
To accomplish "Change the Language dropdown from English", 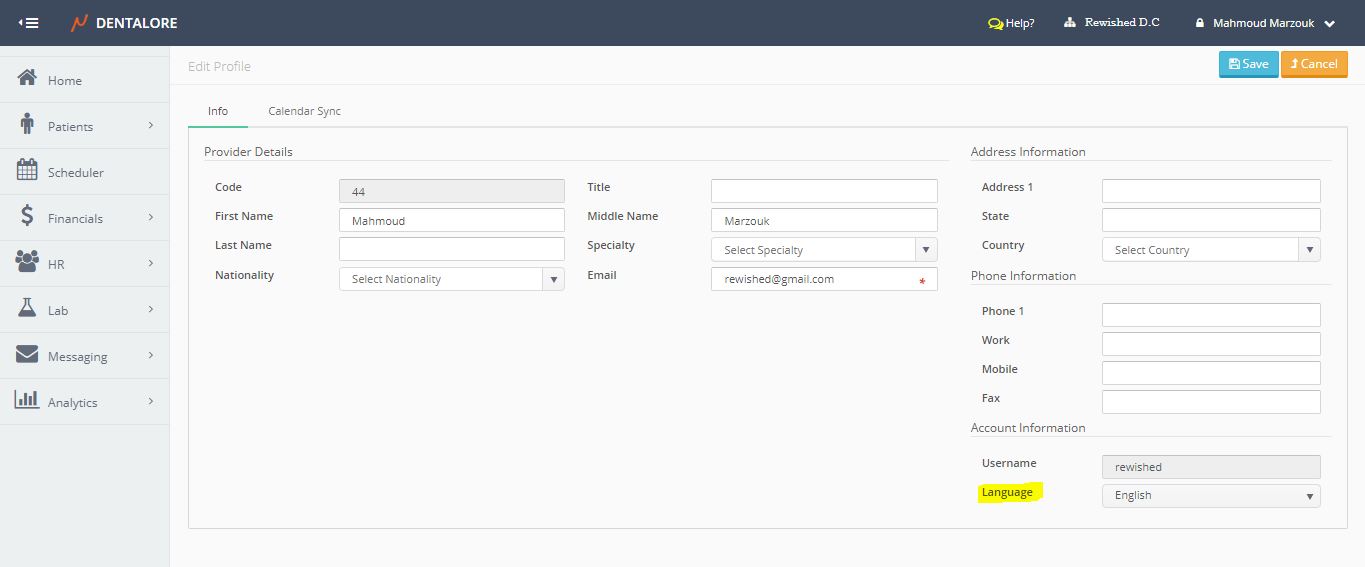I will 1211,495.
